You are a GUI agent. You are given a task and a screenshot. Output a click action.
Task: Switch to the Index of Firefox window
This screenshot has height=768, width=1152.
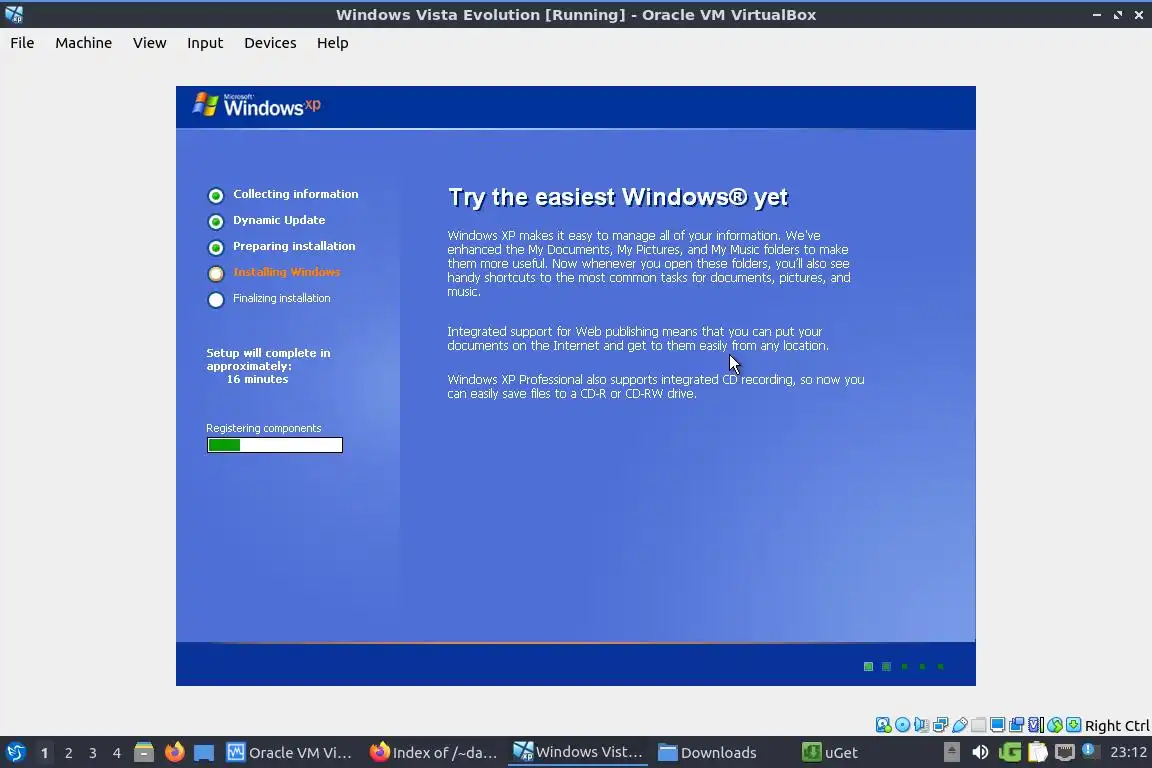click(433, 753)
